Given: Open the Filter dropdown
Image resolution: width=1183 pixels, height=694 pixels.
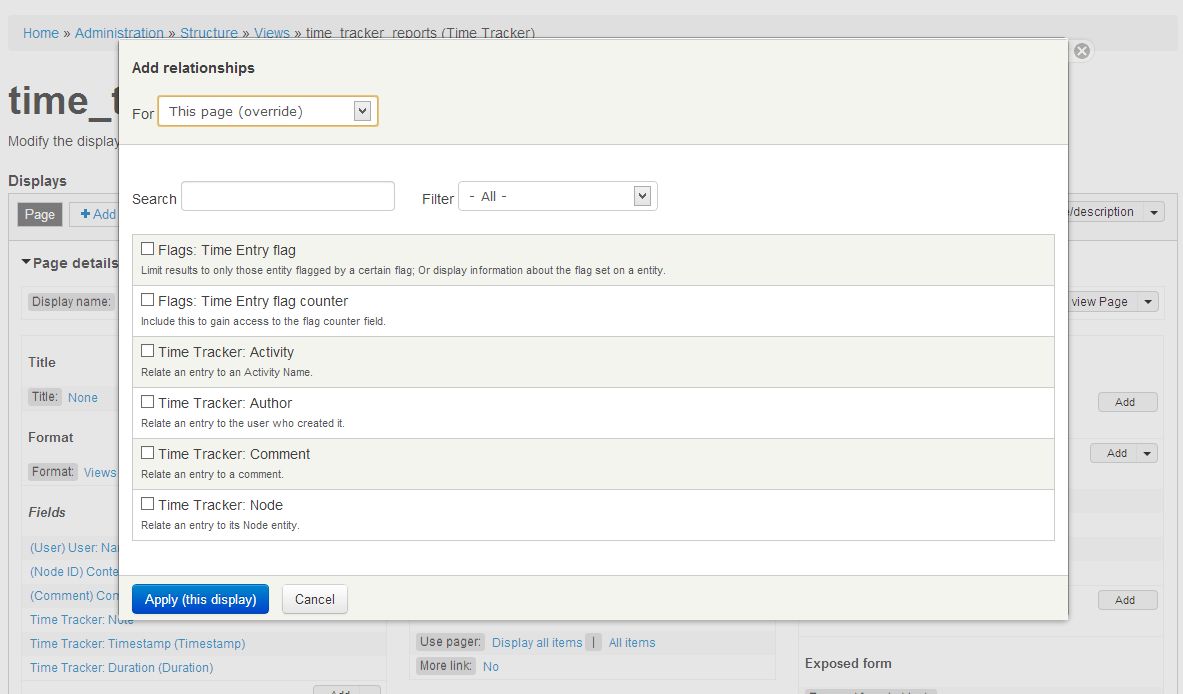Looking at the screenshot, I should pyautogui.click(x=558, y=196).
